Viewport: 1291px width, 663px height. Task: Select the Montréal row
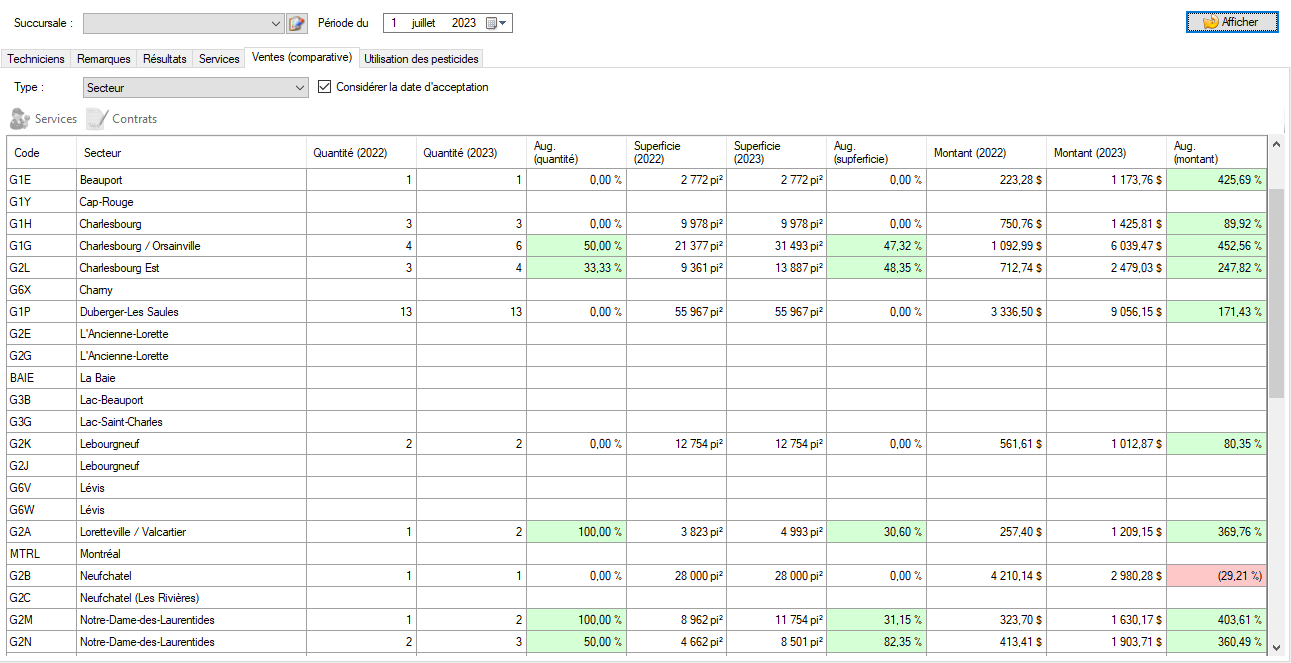(x=636, y=554)
